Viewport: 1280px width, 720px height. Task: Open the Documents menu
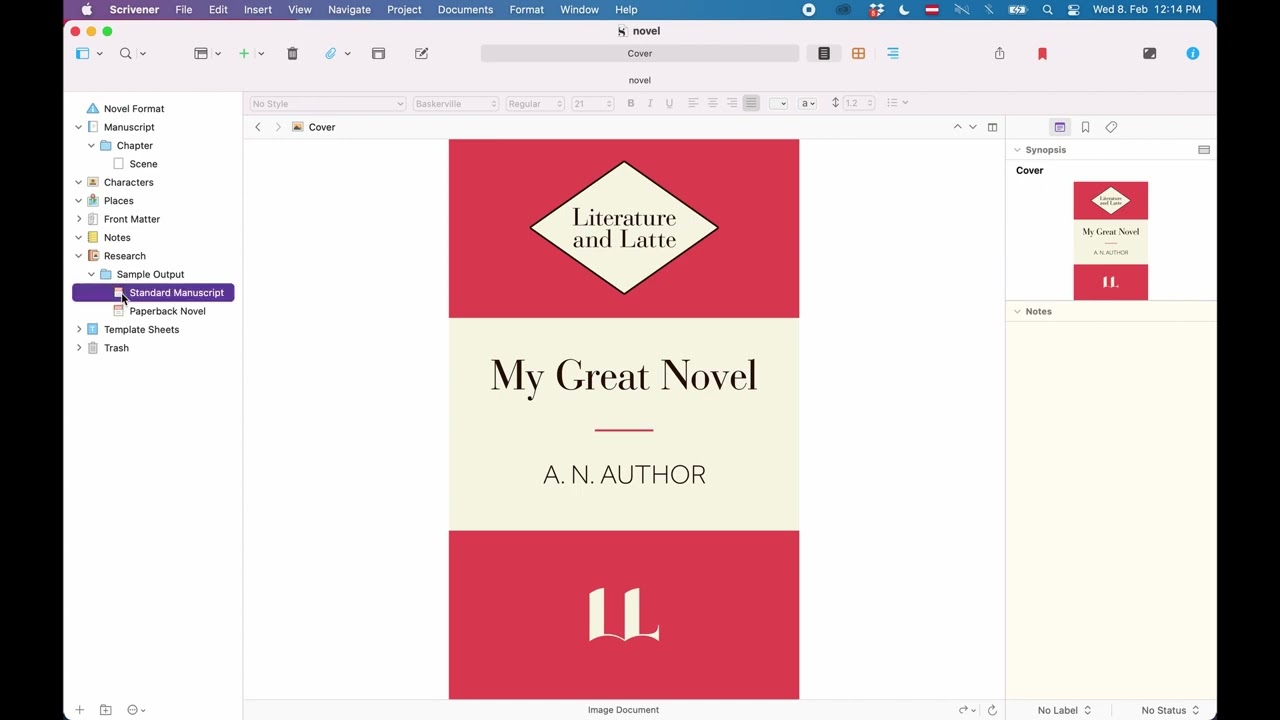click(x=465, y=10)
